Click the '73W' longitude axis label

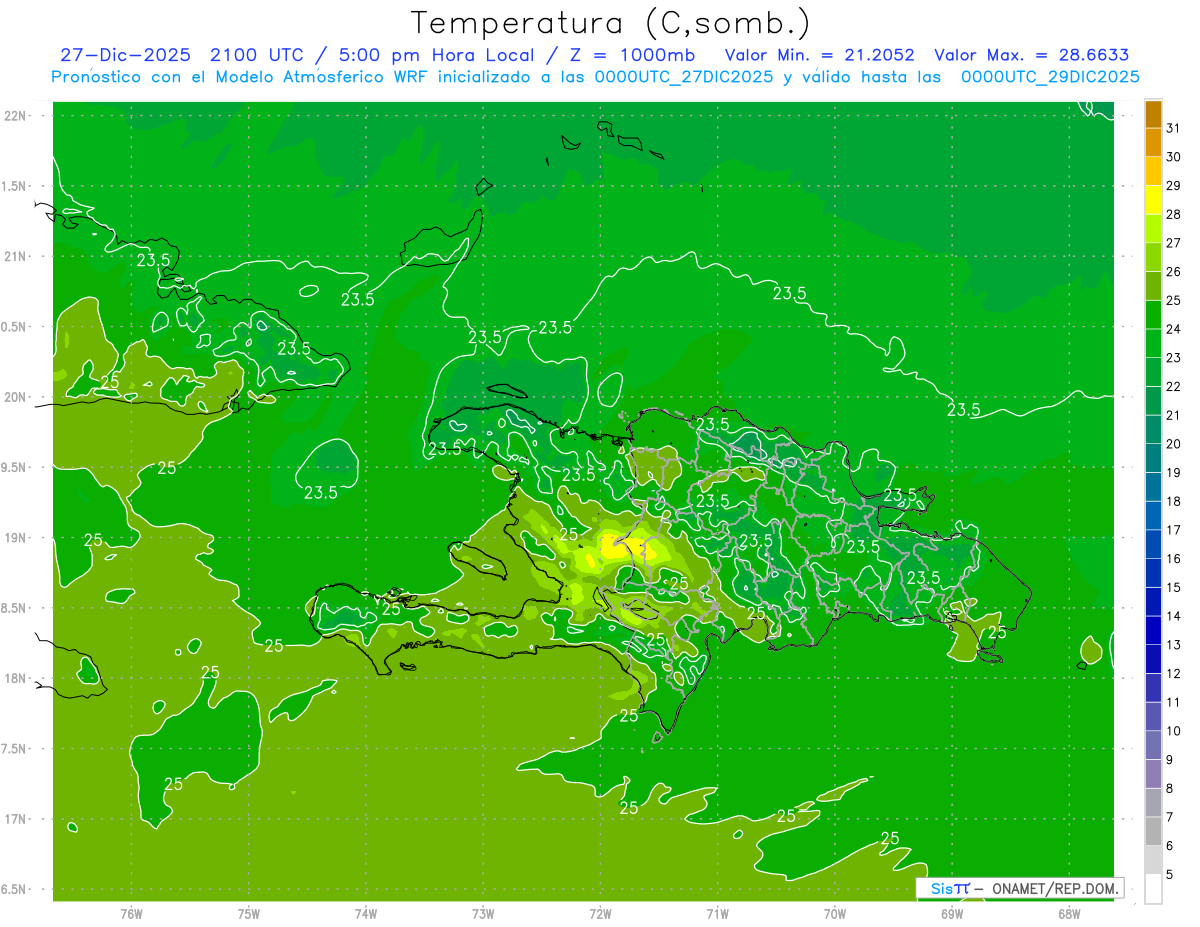click(x=483, y=913)
